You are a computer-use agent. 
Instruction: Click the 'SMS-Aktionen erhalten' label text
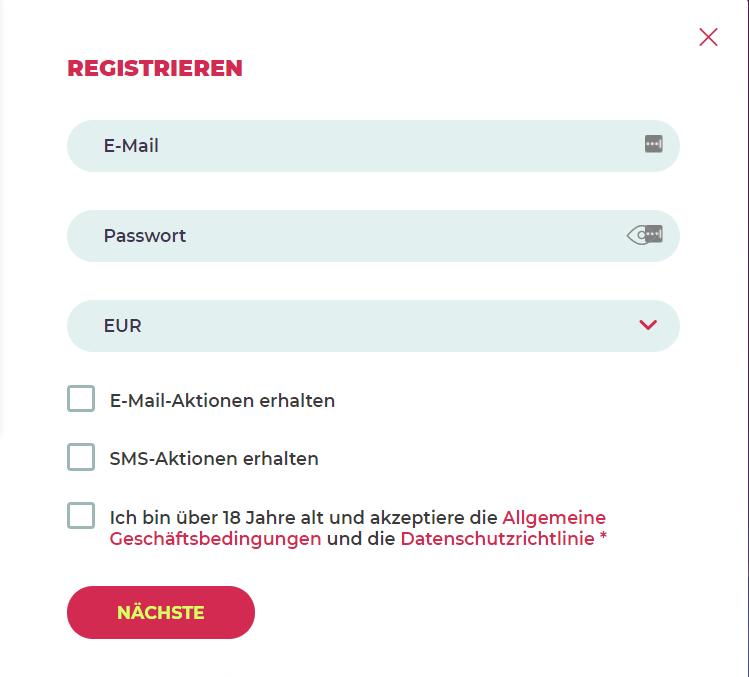coord(214,460)
